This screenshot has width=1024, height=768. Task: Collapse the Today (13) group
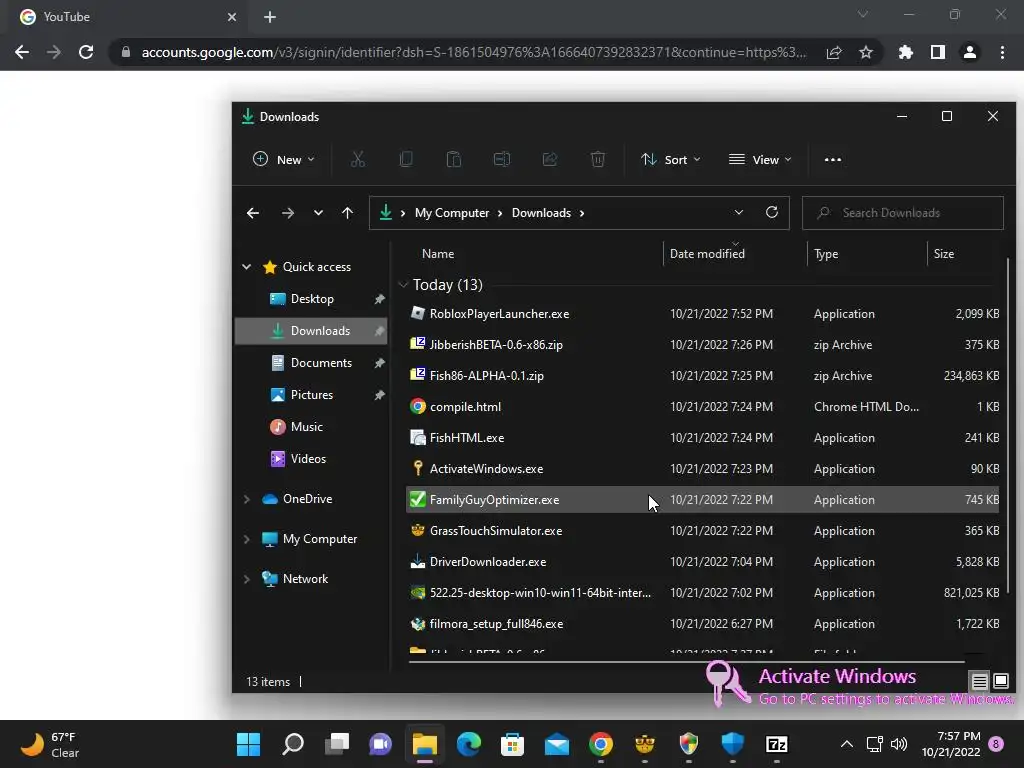point(403,285)
